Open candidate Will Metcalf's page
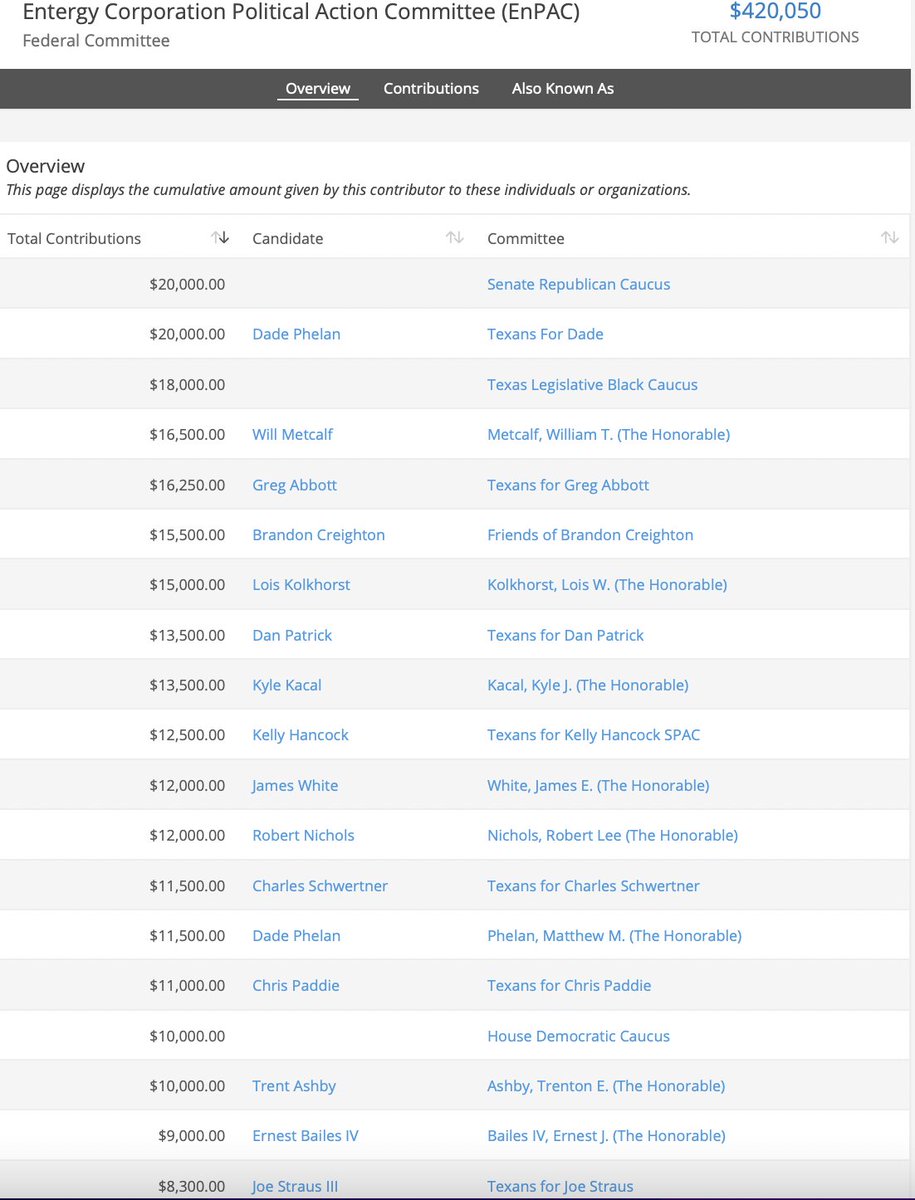 (x=293, y=434)
